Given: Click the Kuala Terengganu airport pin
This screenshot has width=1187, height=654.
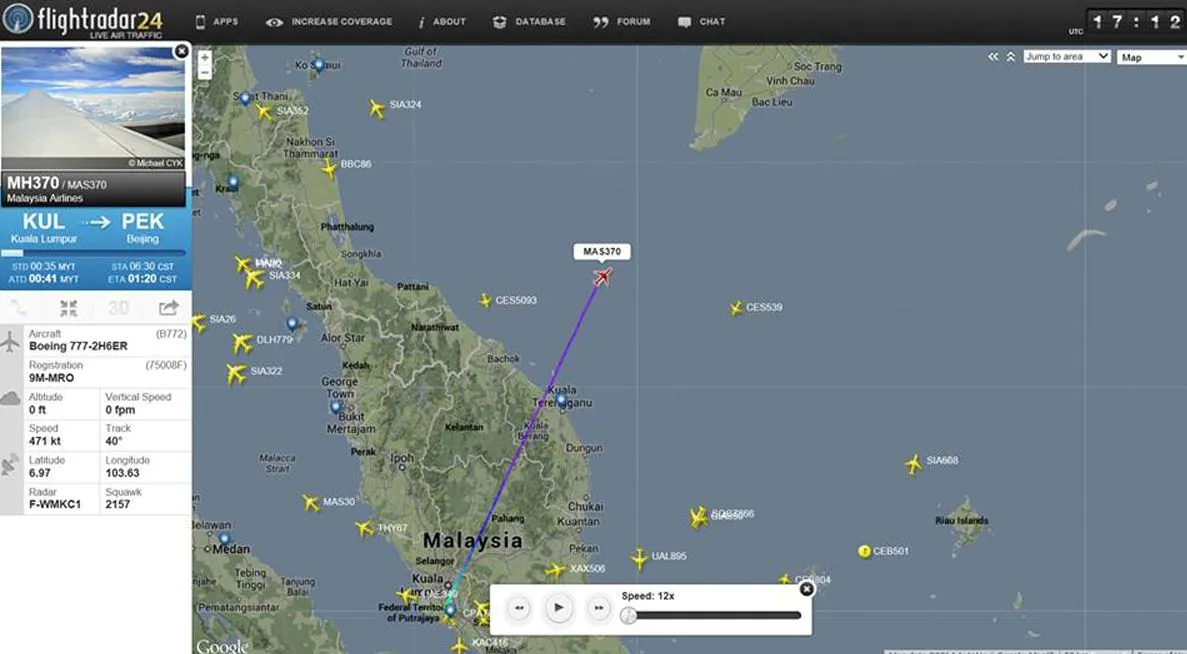Looking at the screenshot, I should (x=562, y=401).
